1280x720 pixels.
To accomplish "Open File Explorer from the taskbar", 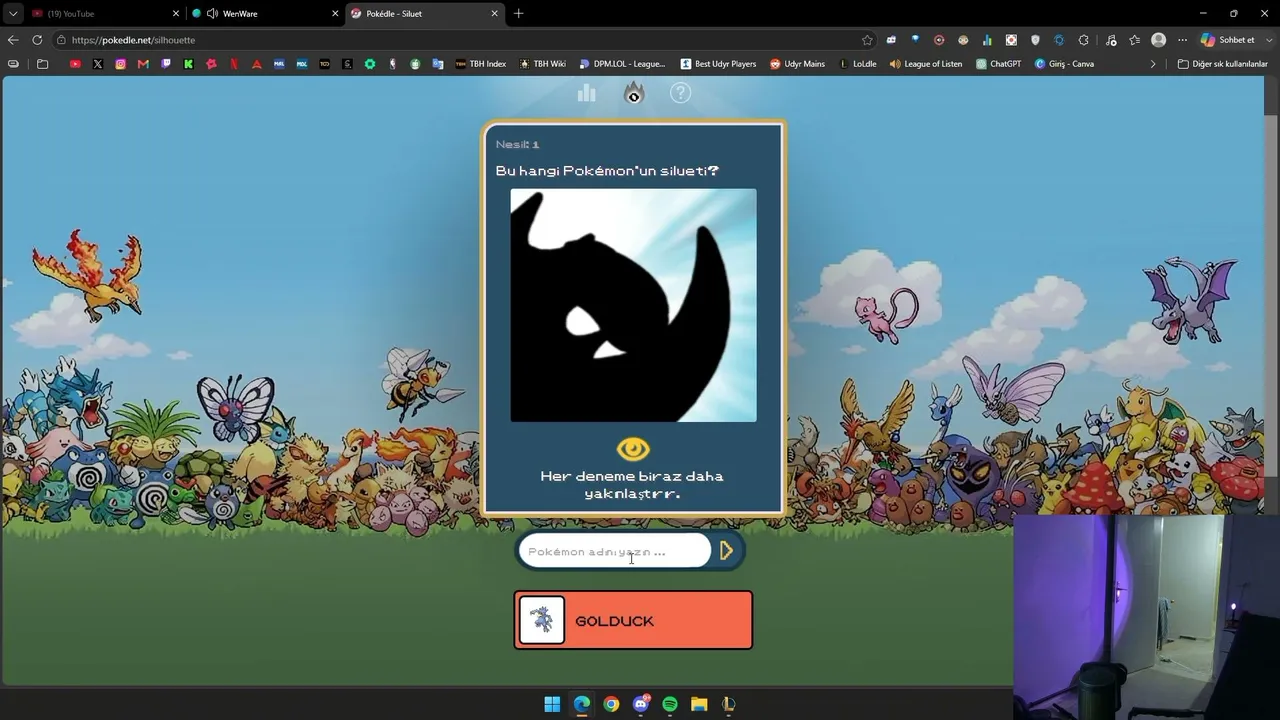I will pyautogui.click(x=699, y=704).
